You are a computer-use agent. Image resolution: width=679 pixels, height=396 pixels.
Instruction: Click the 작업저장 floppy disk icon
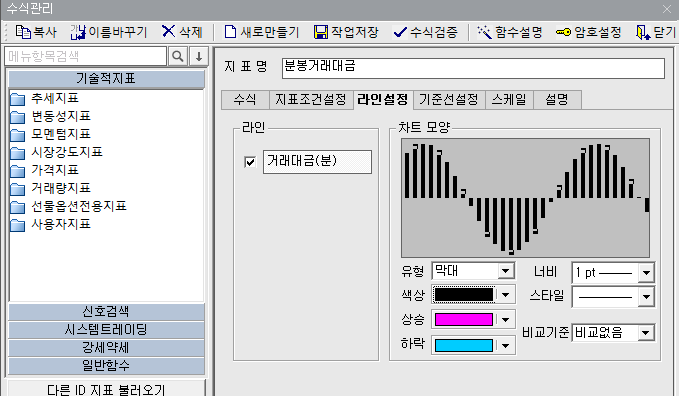[x=321, y=32]
